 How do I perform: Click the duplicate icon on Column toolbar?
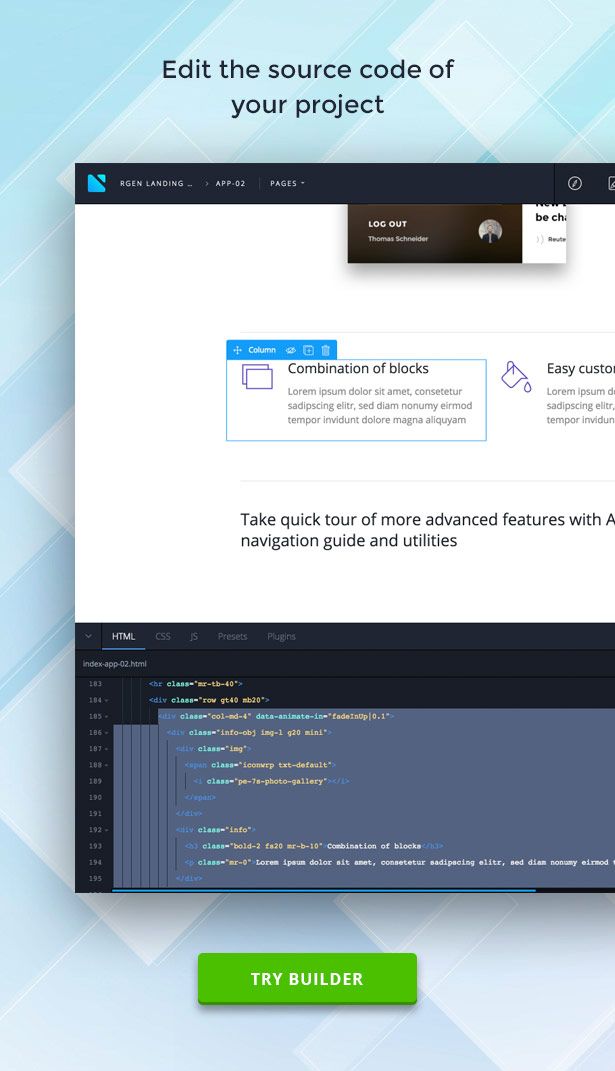point(309,350)
